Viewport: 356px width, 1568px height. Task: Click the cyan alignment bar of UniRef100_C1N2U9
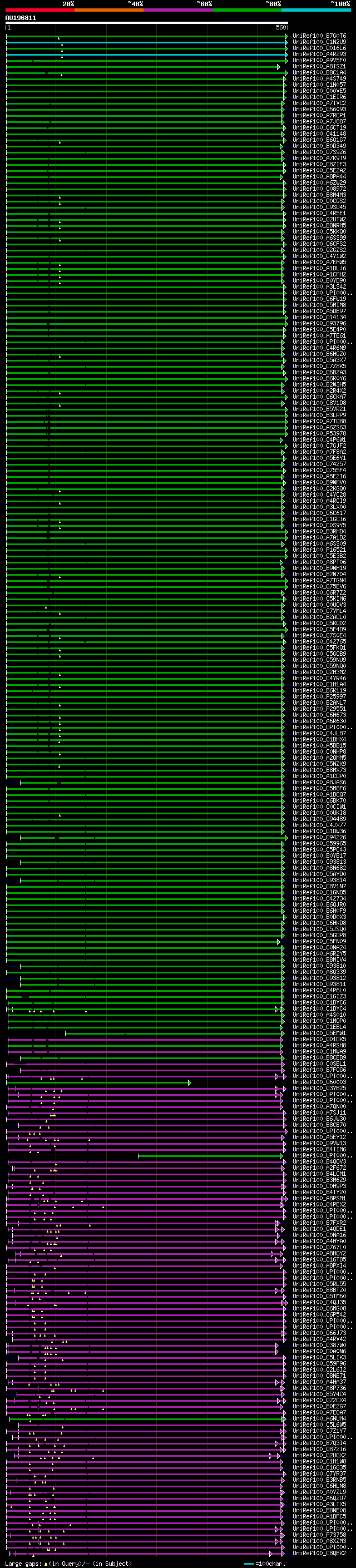[147, 42]
